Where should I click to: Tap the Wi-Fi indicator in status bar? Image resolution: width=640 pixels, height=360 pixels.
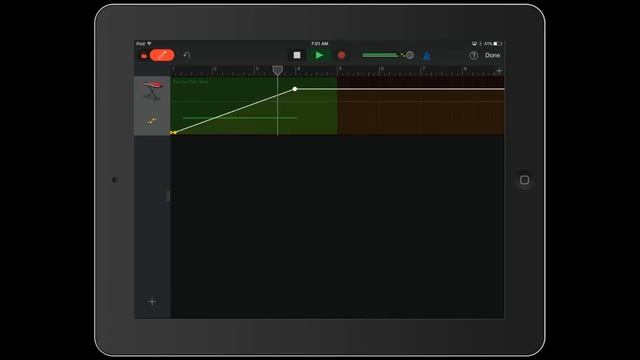(x=149, y=43)
